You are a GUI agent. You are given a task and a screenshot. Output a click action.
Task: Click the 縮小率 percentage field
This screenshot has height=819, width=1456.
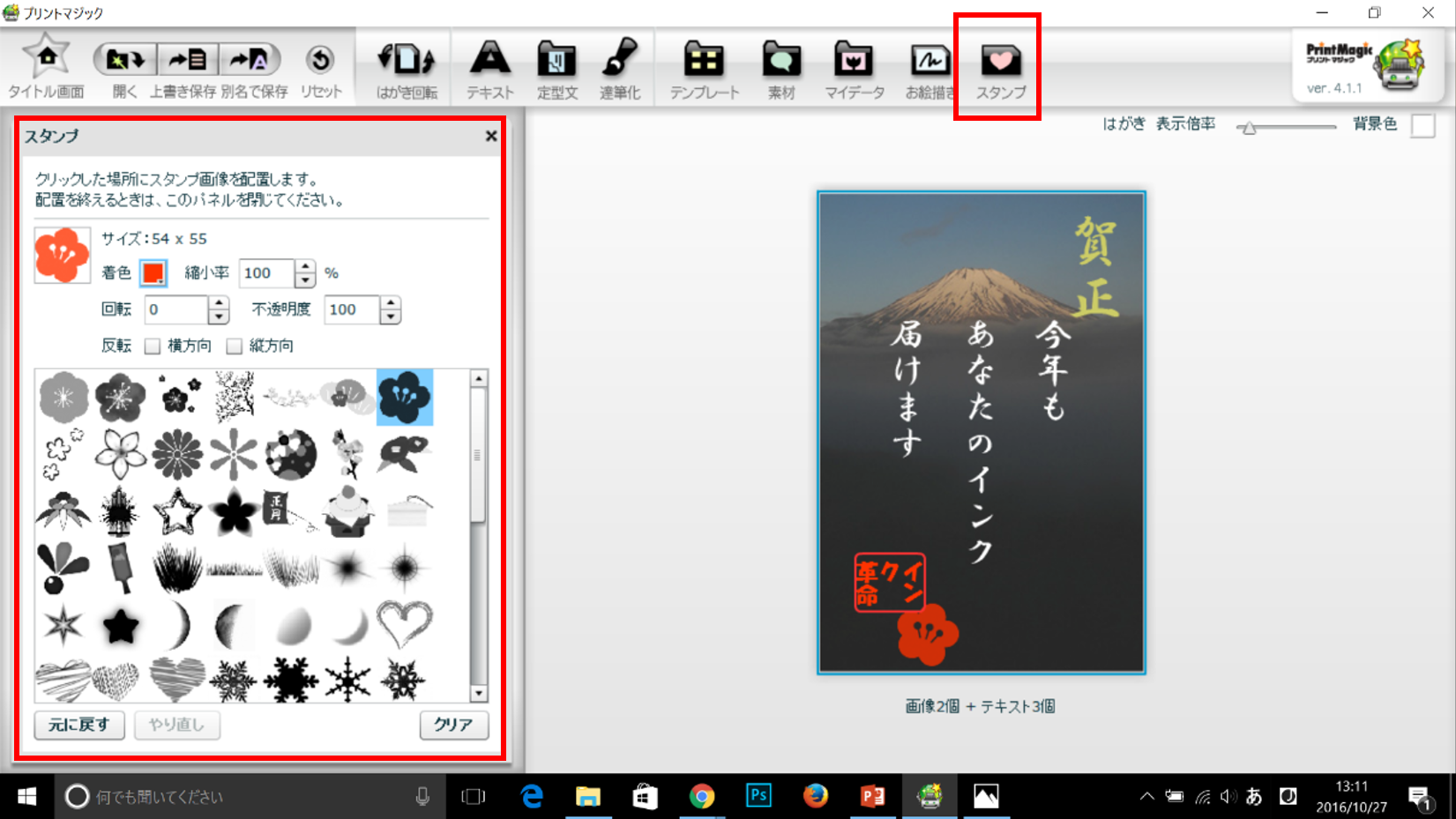click(267, 273)
